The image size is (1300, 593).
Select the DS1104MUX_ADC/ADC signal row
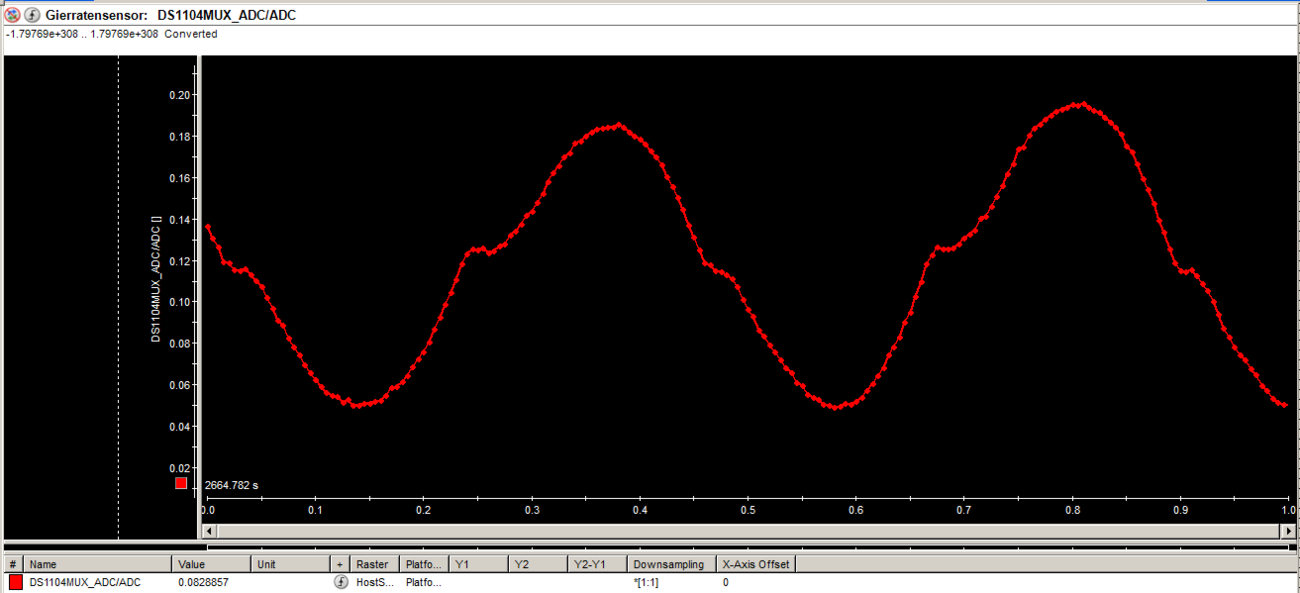pos(85,582)
